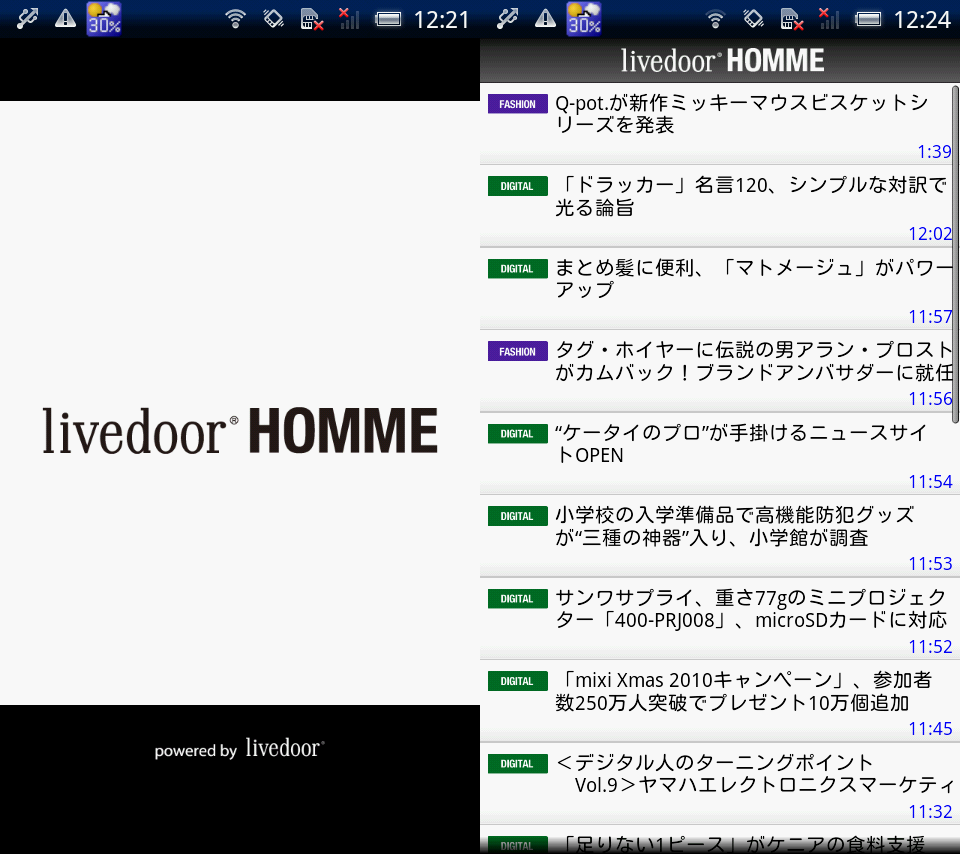Open the タグ・ホイヤー アラン・プロスト article
The image size is (960, 854).
pyautogui.click(x=720, y=372)
